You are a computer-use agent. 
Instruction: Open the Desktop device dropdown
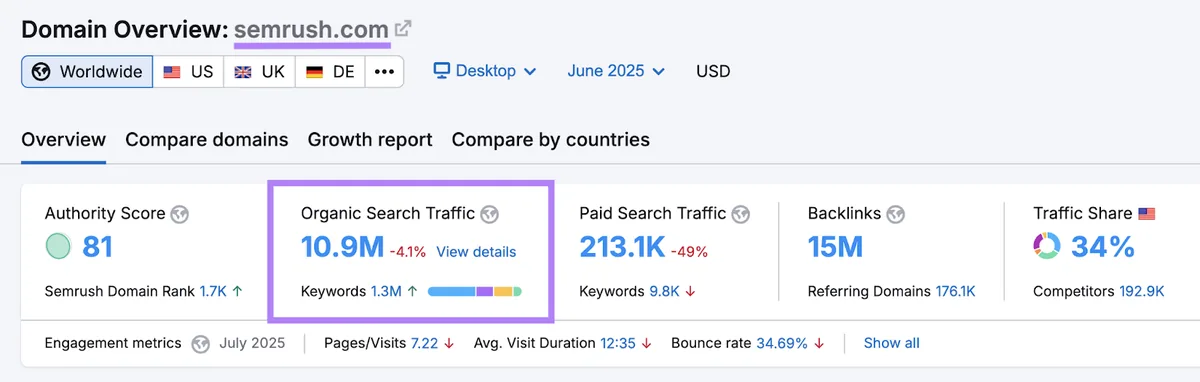[x=485, y=71]
